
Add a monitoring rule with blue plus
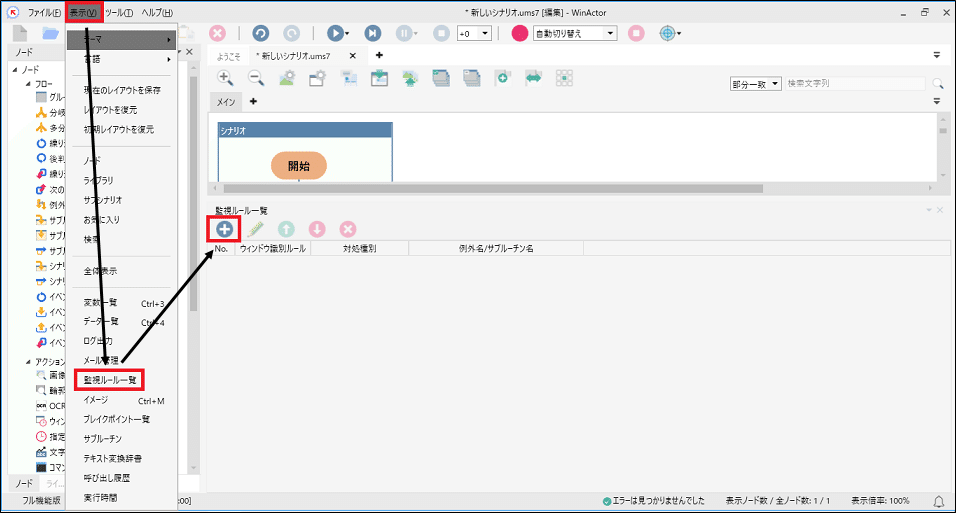coord(224,229)
